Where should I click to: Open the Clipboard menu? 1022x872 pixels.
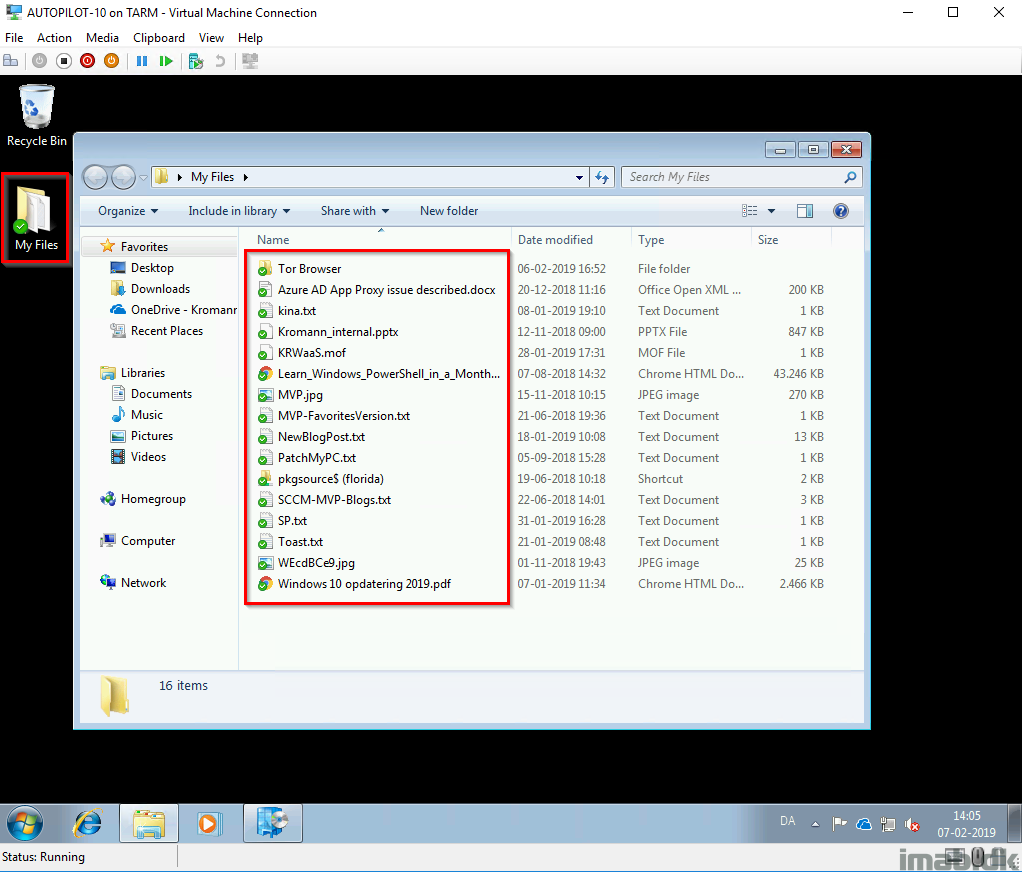point(158,38)
